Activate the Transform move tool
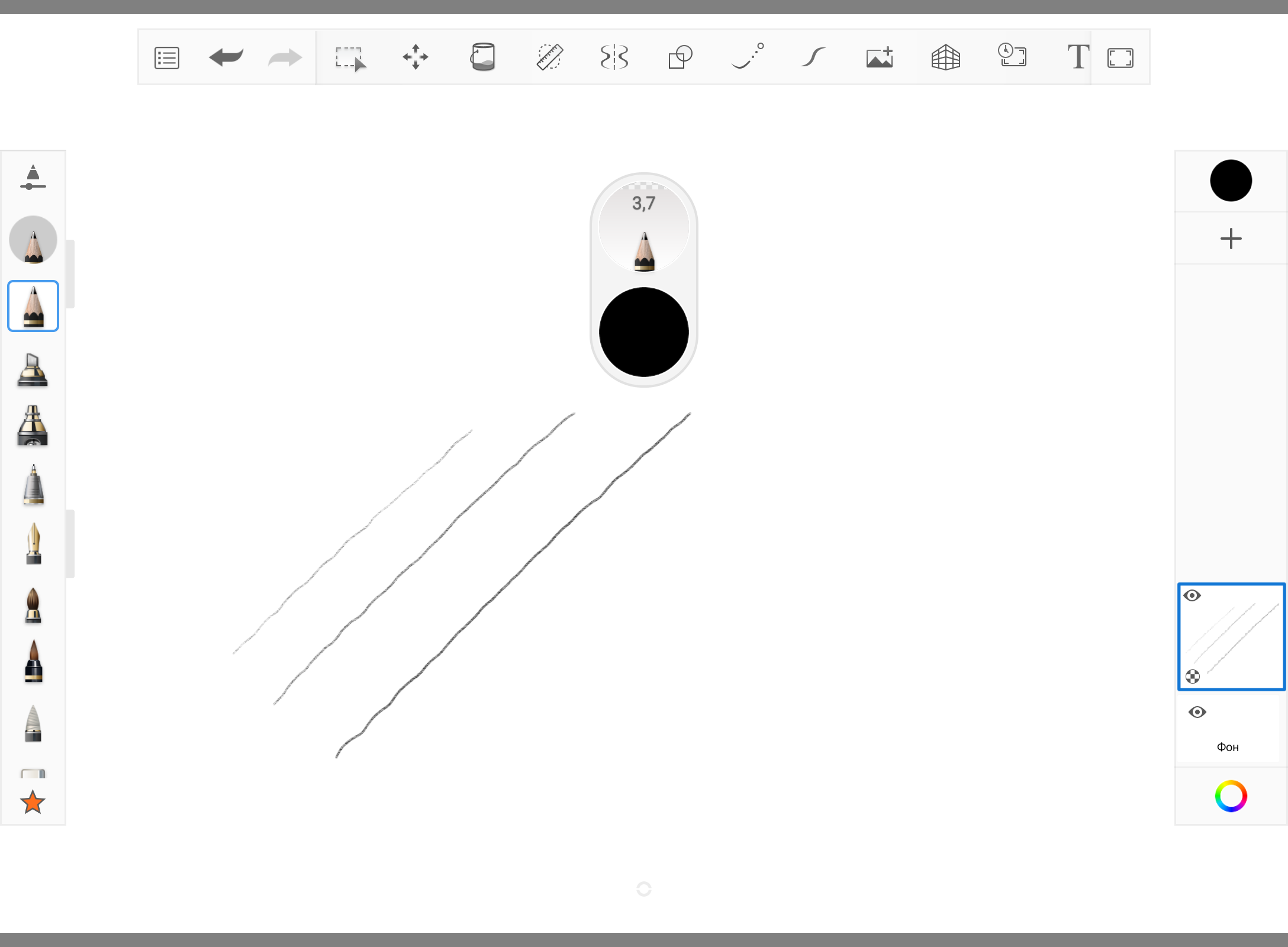Image resolution: width=1288 pixels, height=947 pixels. pyautogui.click(x=416, y=57)
